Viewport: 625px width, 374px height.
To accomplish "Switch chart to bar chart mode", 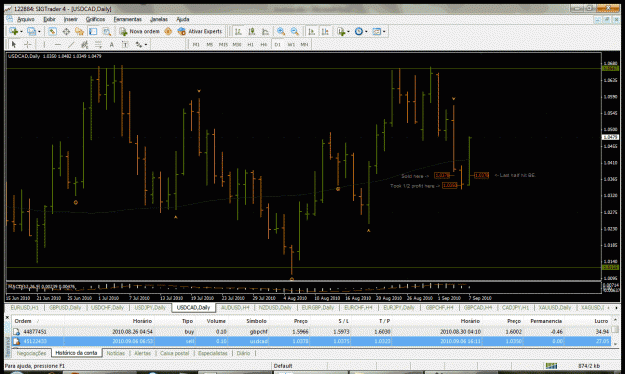I will (238, 31).
